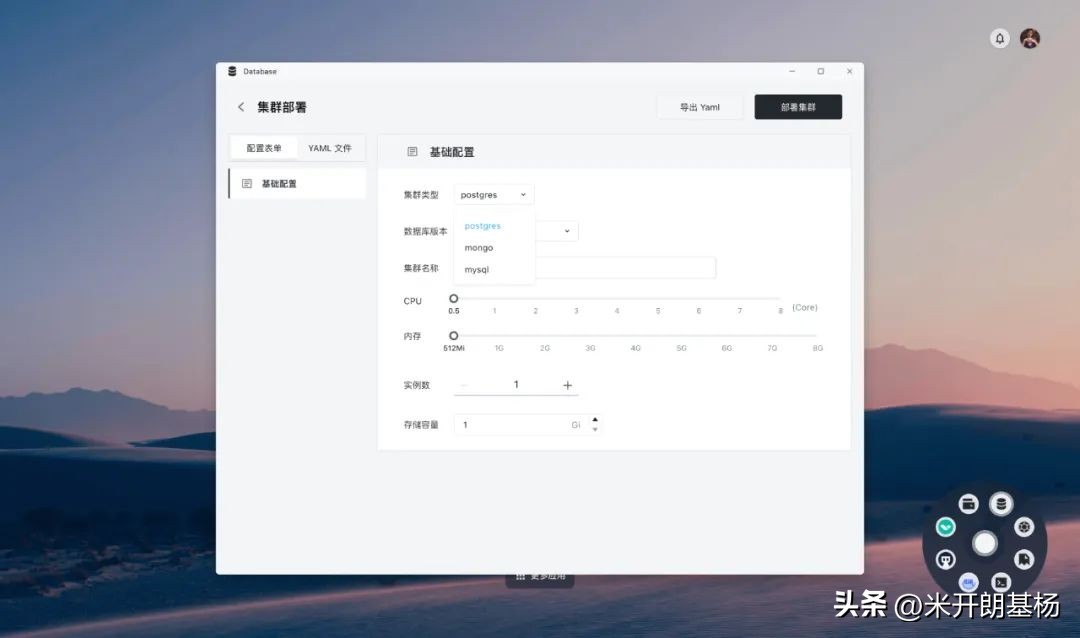Click the card-shaped app icon in the dock

click(x=968, y=503)
